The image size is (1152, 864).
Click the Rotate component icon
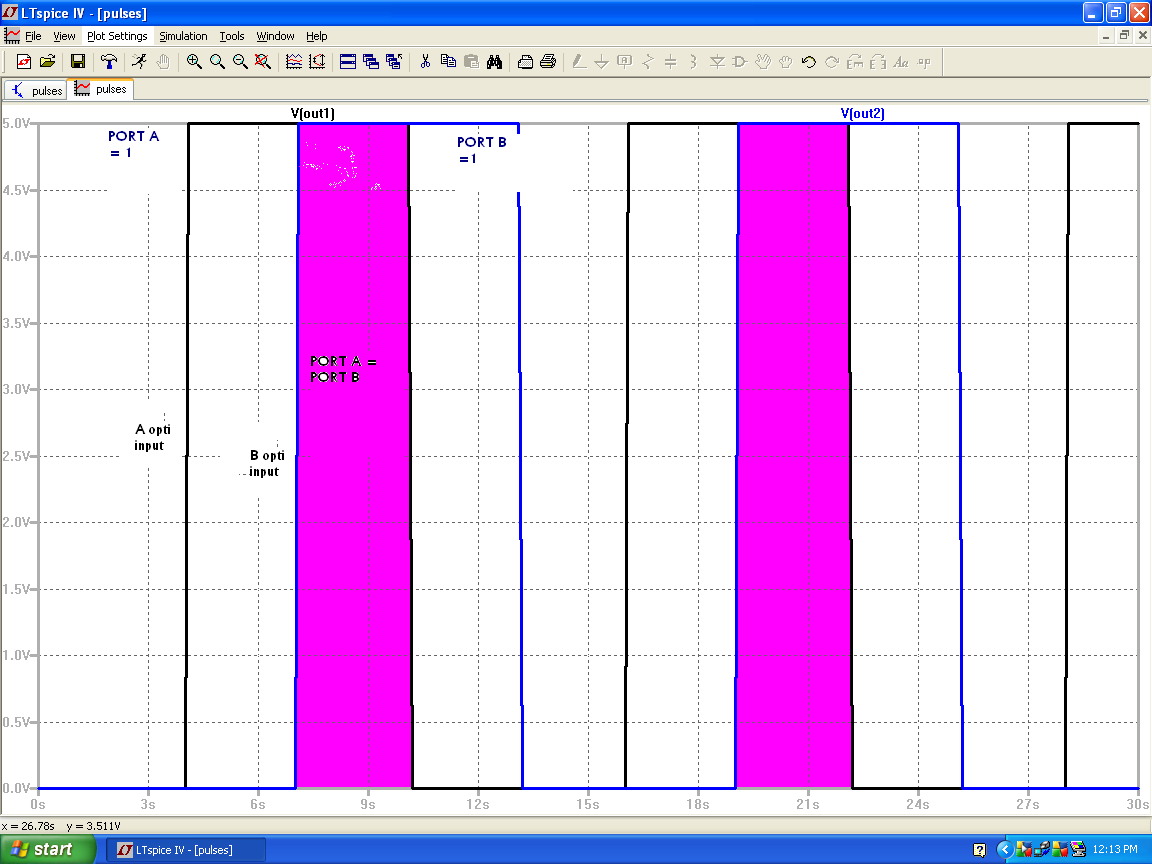coord(854,62)
